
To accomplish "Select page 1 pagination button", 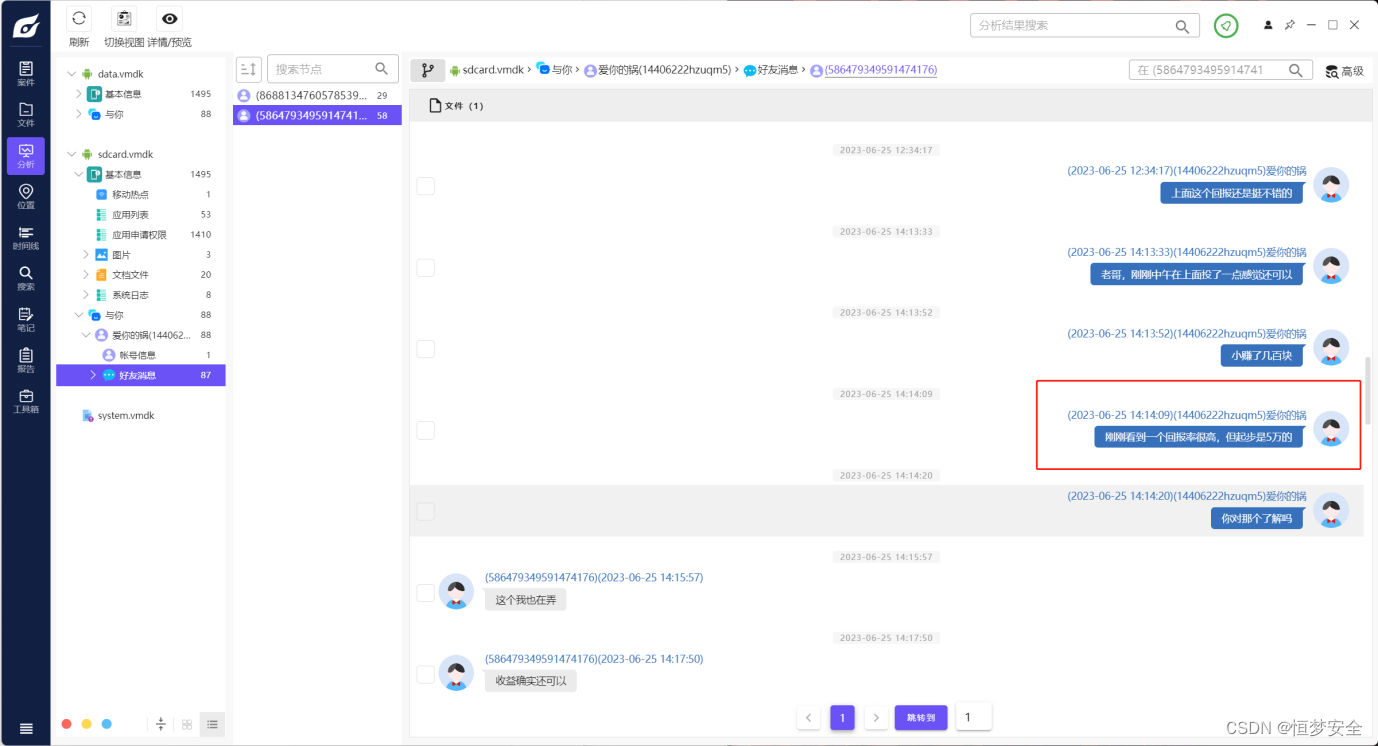I will (843, 717).
